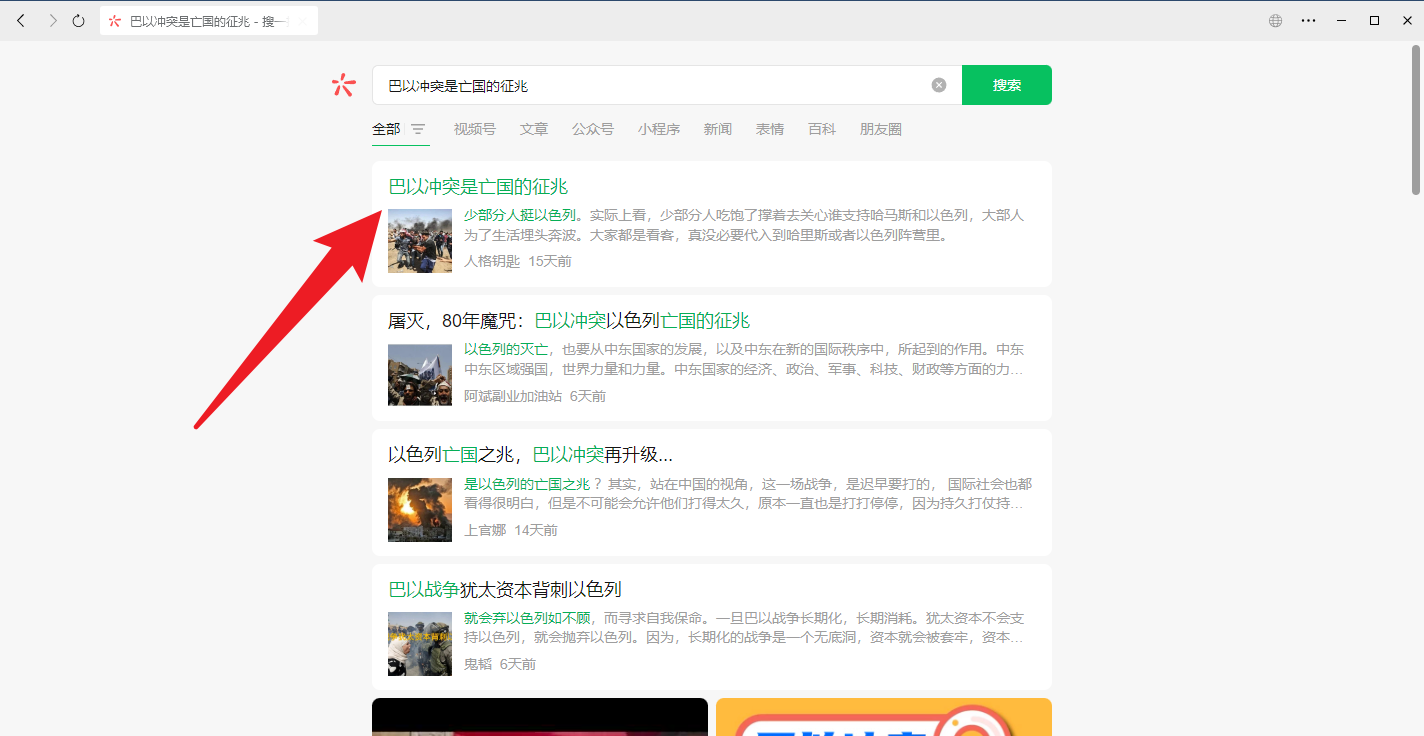1424x736 pixels.
Task: Open result titled 巴以冲突是亡国的征兆
Action: 478,187
